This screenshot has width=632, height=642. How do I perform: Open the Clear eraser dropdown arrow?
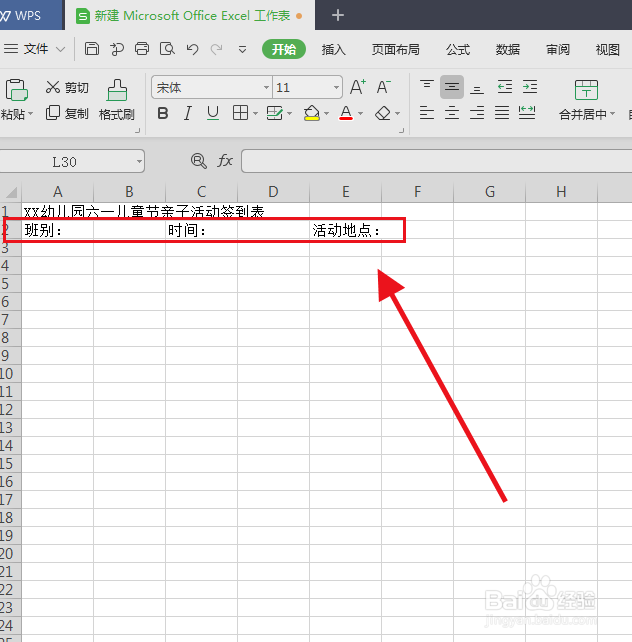tap(397, 113)
